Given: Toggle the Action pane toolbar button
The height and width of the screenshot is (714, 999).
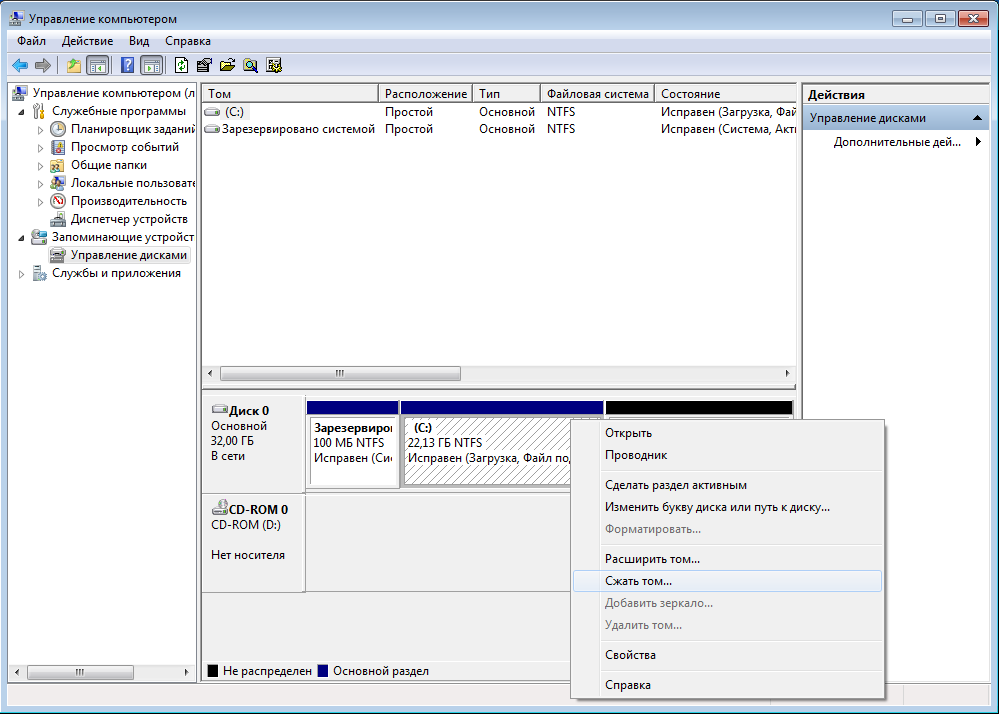Looking at the screenshot, I should [x=152, y=65].
